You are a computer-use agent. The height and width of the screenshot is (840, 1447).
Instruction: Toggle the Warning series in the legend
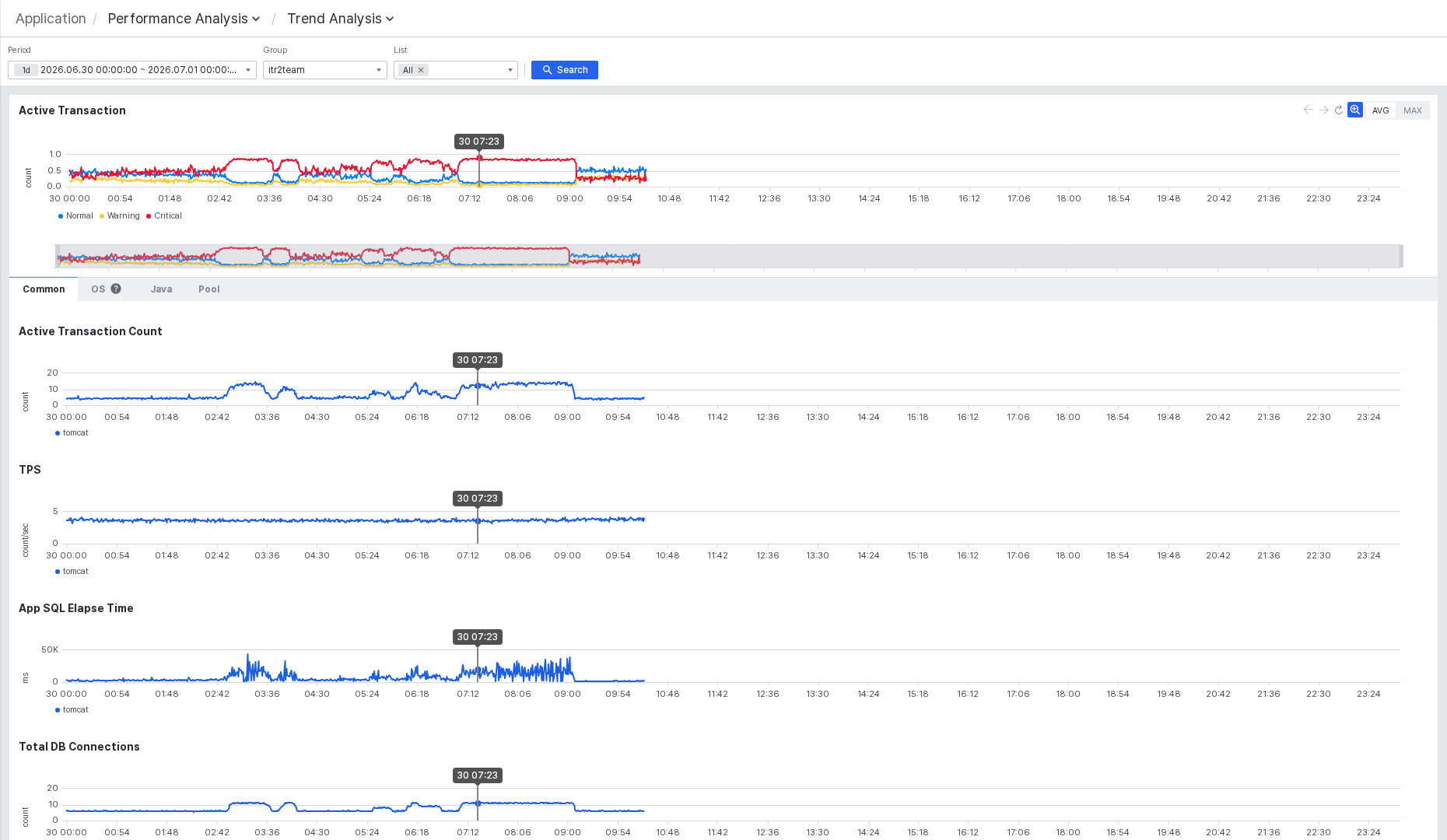[x=120, y=216]
